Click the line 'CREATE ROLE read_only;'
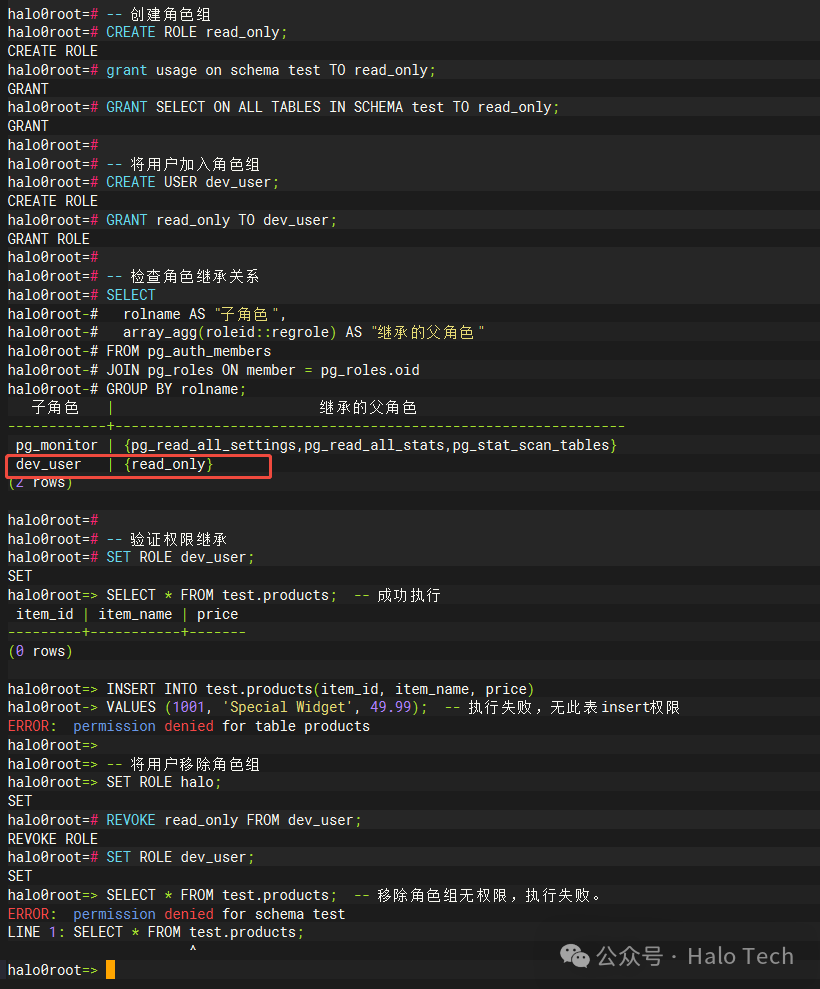Screen dimensions: 820x989 tap(196, 32)
